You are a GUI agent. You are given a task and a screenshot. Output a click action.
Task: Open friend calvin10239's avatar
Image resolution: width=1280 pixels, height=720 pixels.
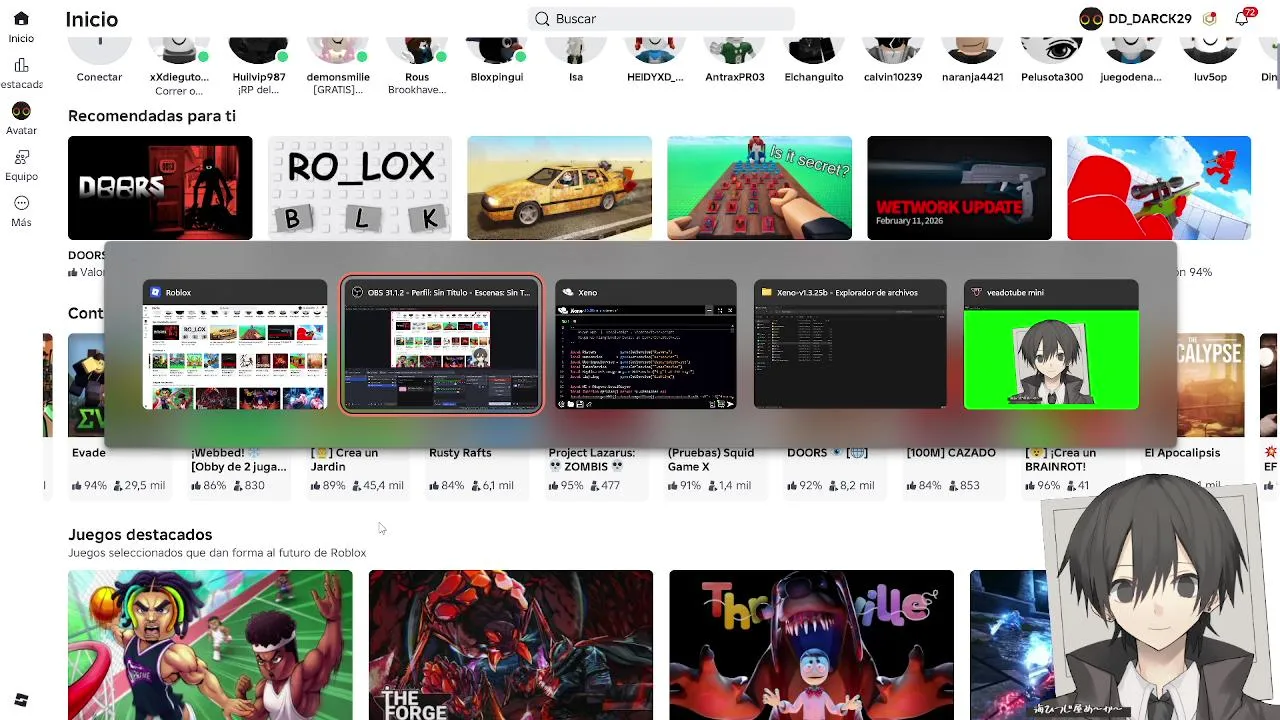(x=893, y=50)
